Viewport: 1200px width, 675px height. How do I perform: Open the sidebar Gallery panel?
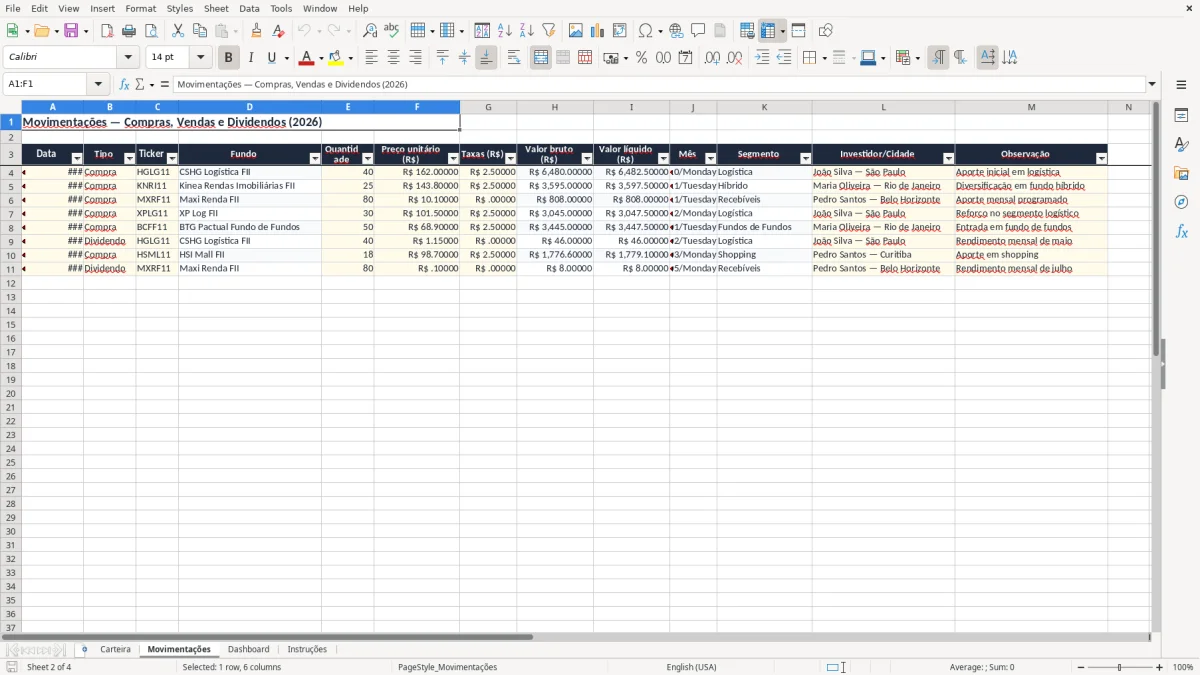(1181, 174)
